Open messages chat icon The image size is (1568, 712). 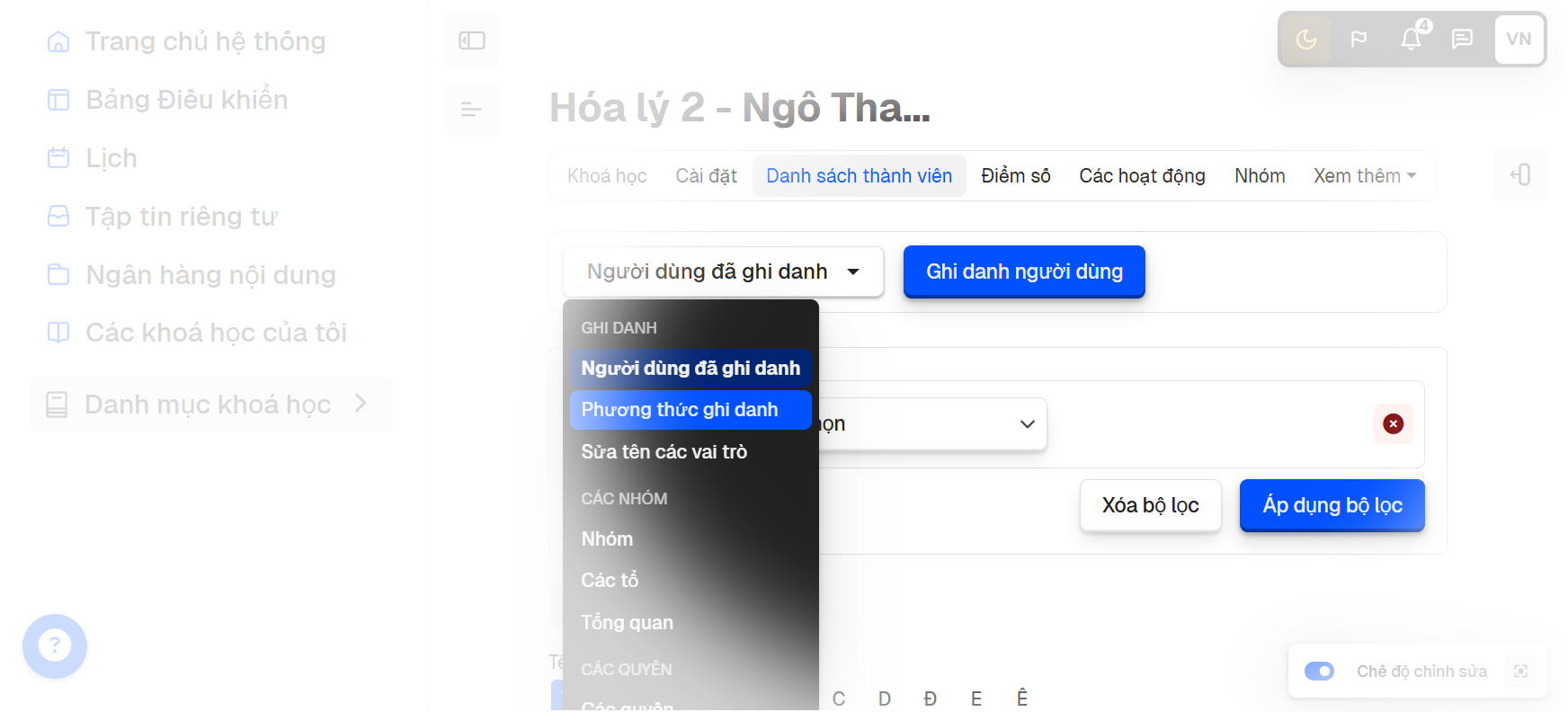(x=1463, y=40)
